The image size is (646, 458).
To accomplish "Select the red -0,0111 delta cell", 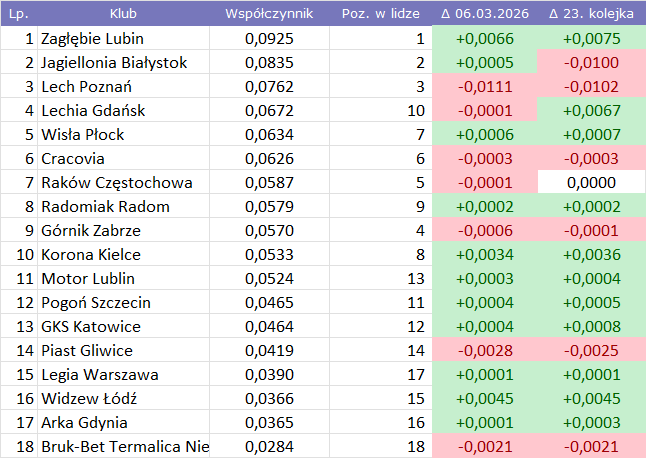I will pos(485,87).
